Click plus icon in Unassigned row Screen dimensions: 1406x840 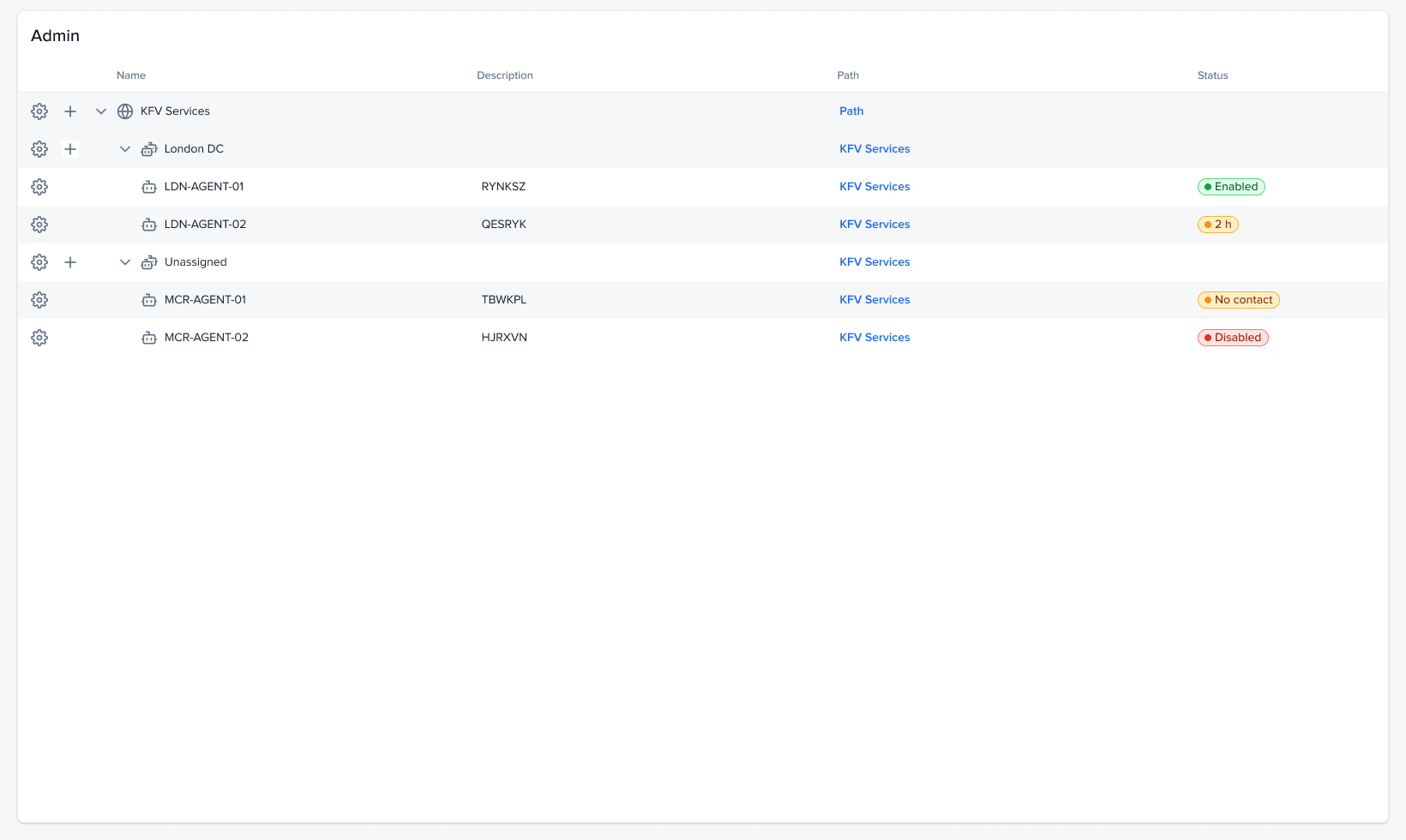point(70,262)
